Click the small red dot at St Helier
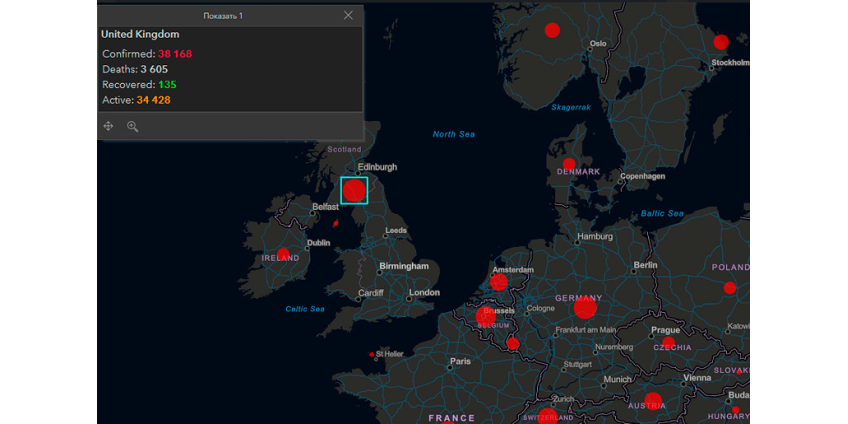This screenshot has height=424, width=848. click(x=372, y=354)
